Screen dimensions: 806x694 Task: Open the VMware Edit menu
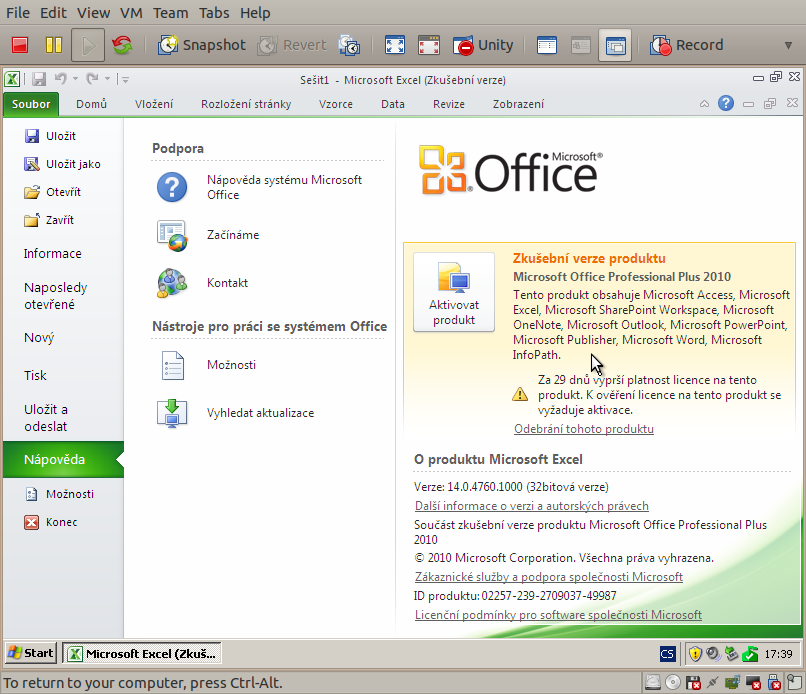[x=53, y=13]
